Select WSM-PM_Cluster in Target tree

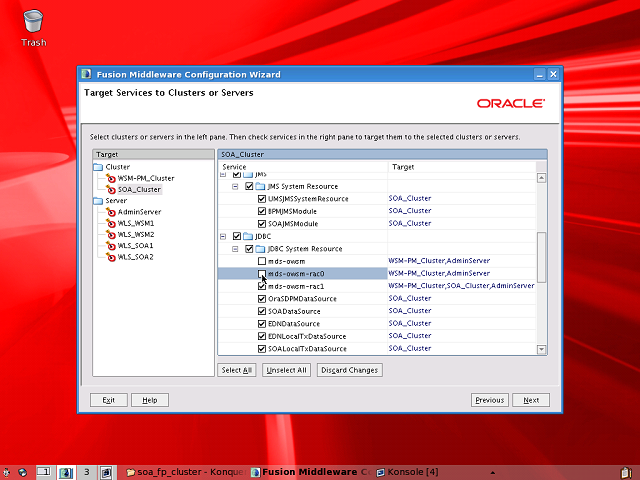146,178
